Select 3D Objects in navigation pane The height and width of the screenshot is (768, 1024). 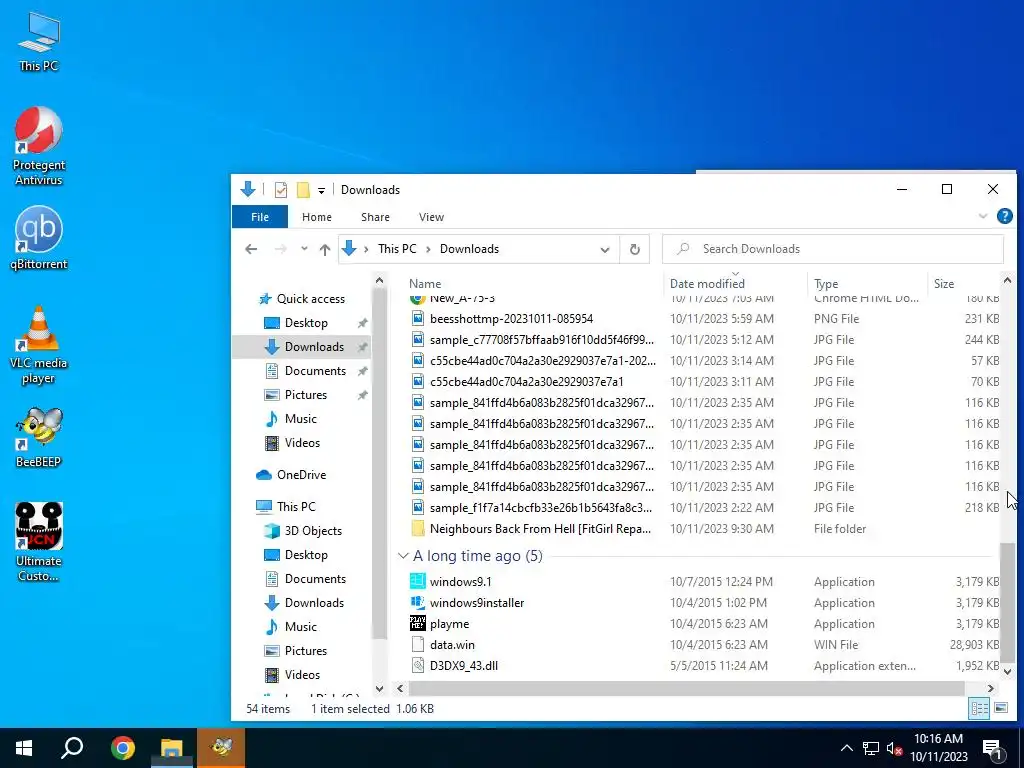click(313, 531)
